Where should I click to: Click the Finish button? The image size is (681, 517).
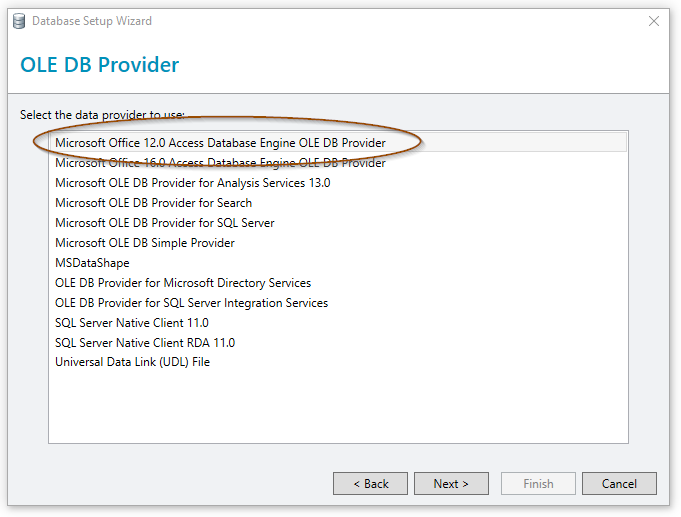pos(538,484)
